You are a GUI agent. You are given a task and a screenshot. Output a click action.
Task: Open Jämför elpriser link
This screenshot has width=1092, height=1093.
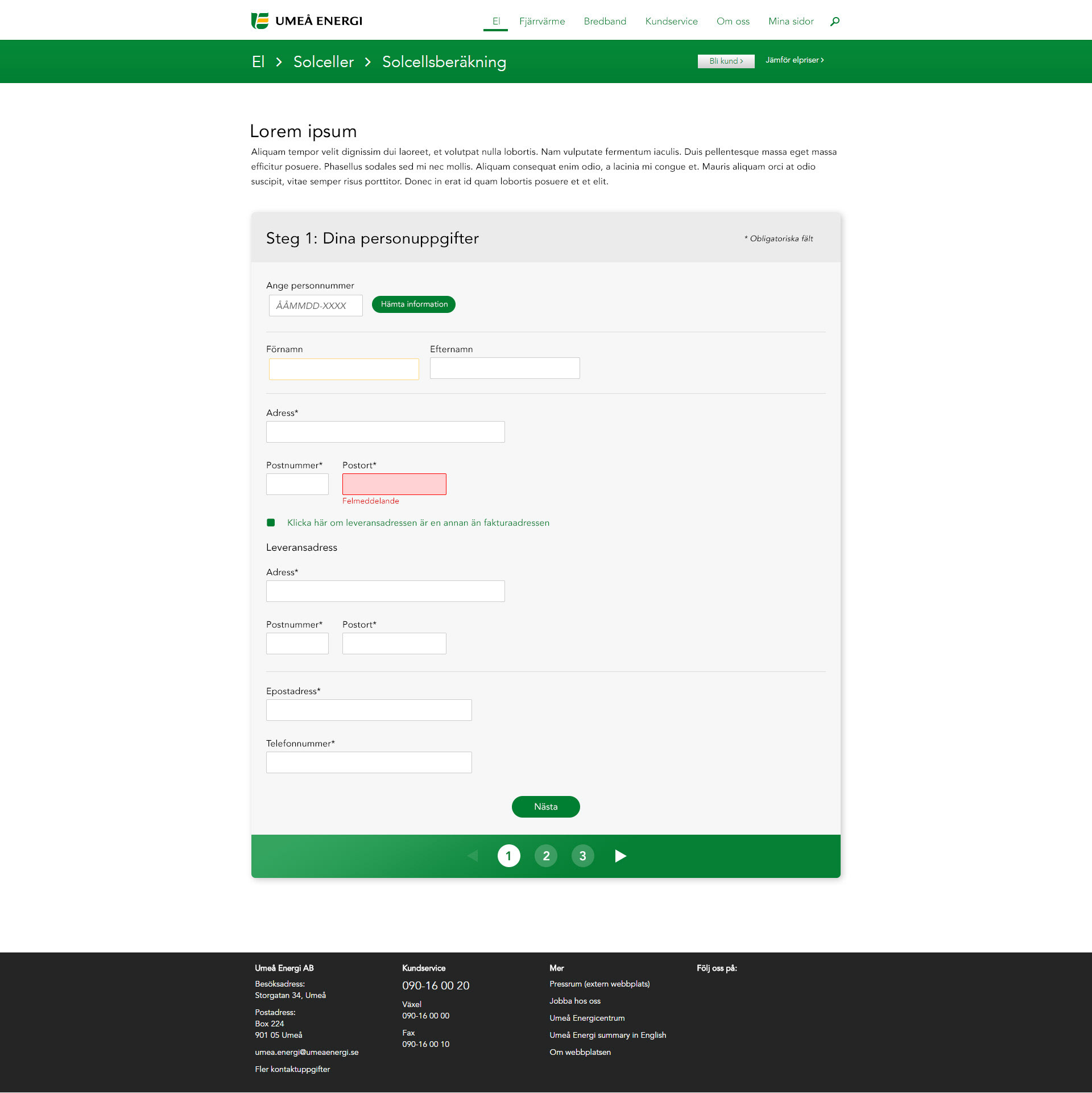coord(794,60)
